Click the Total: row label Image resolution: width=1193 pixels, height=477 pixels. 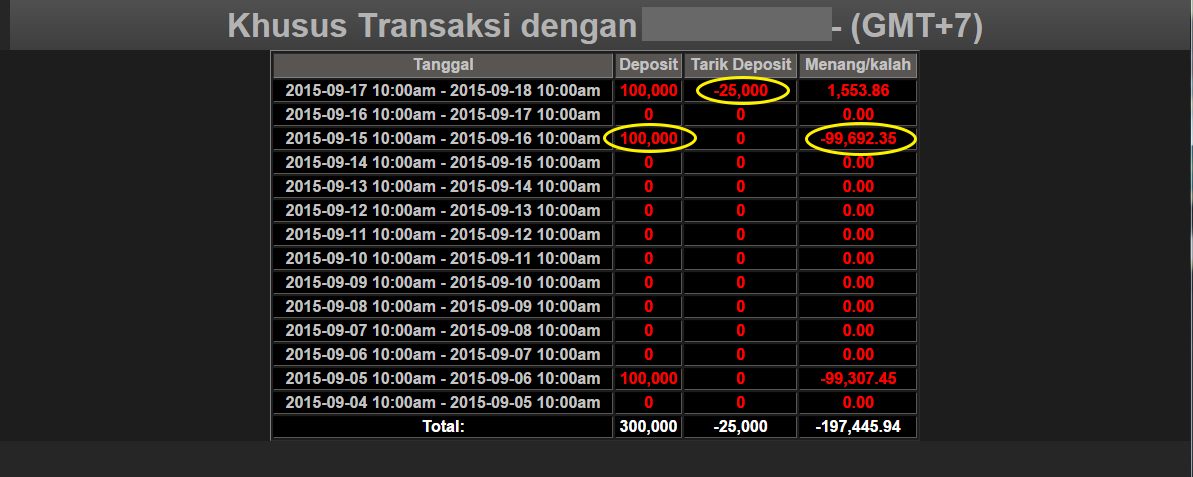[443, 426]
